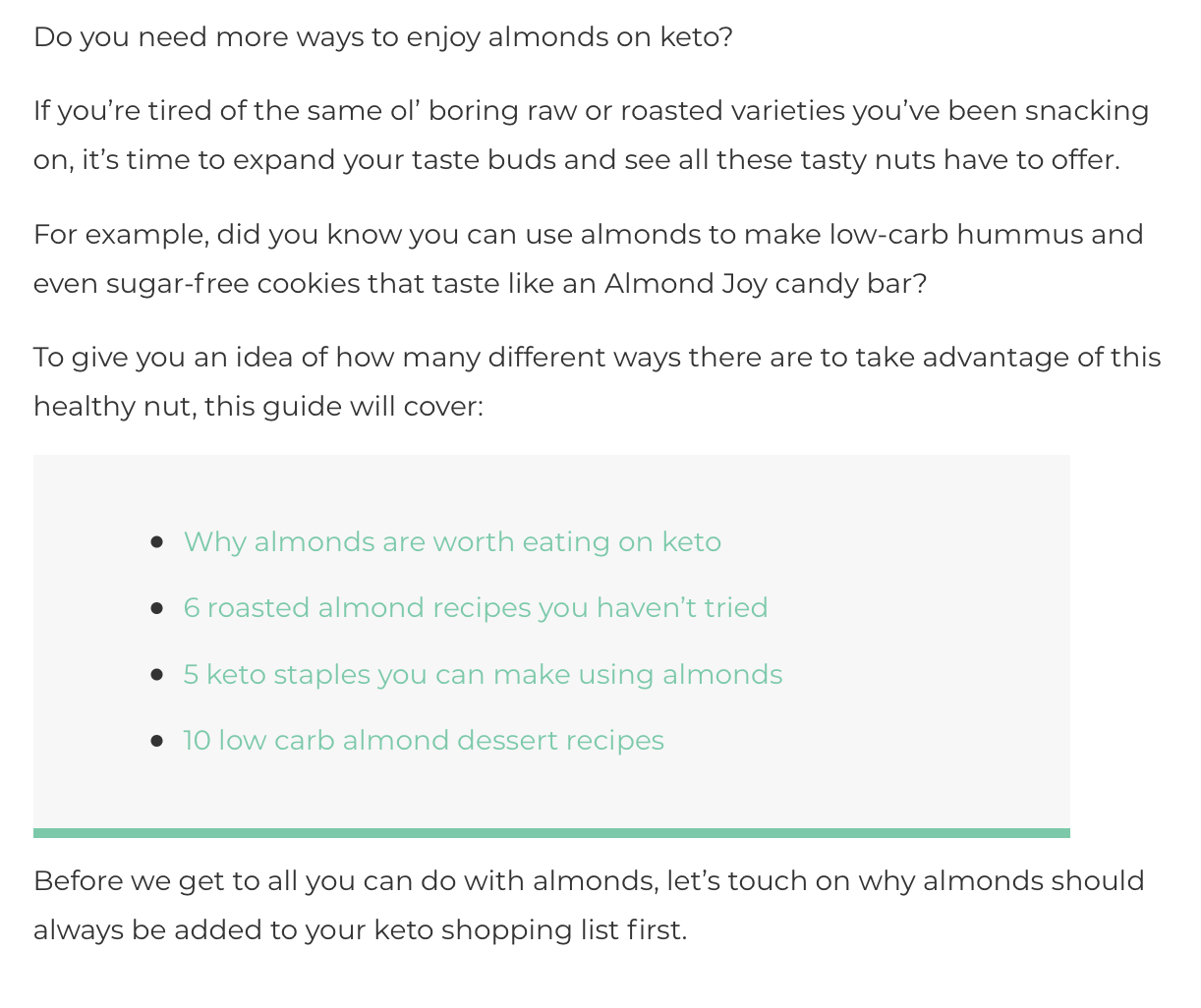Click the line starting 'To give you an idea'
Screen dimensions: 1201x1008
tap(598, 358)
